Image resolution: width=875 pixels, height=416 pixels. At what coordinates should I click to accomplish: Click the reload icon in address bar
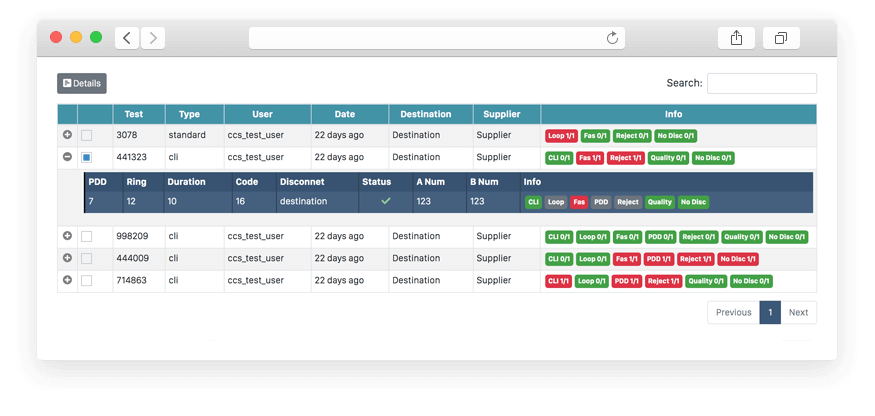tap(613, 38)
